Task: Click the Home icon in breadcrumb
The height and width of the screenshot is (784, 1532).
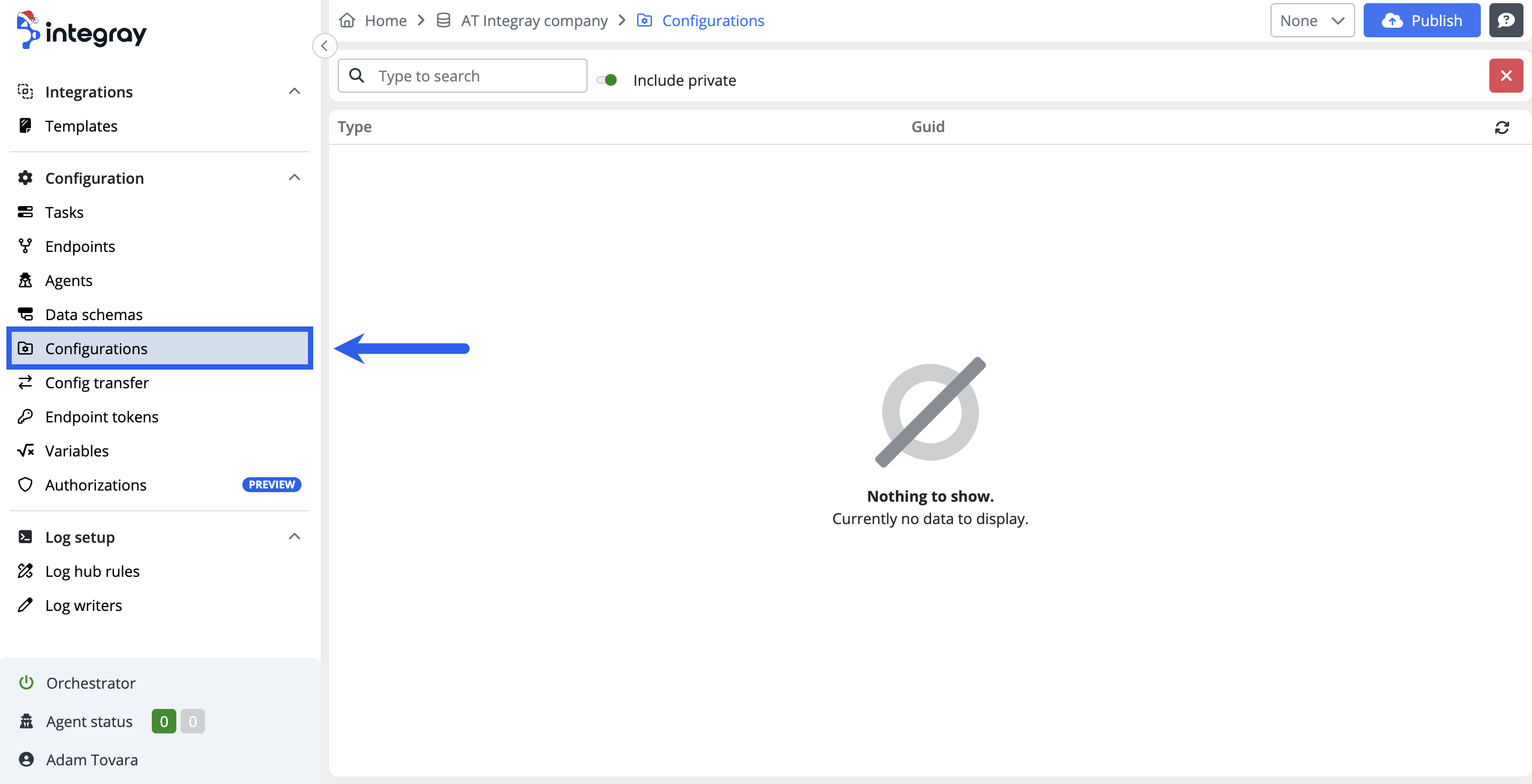Action: [x=347, y=21]
